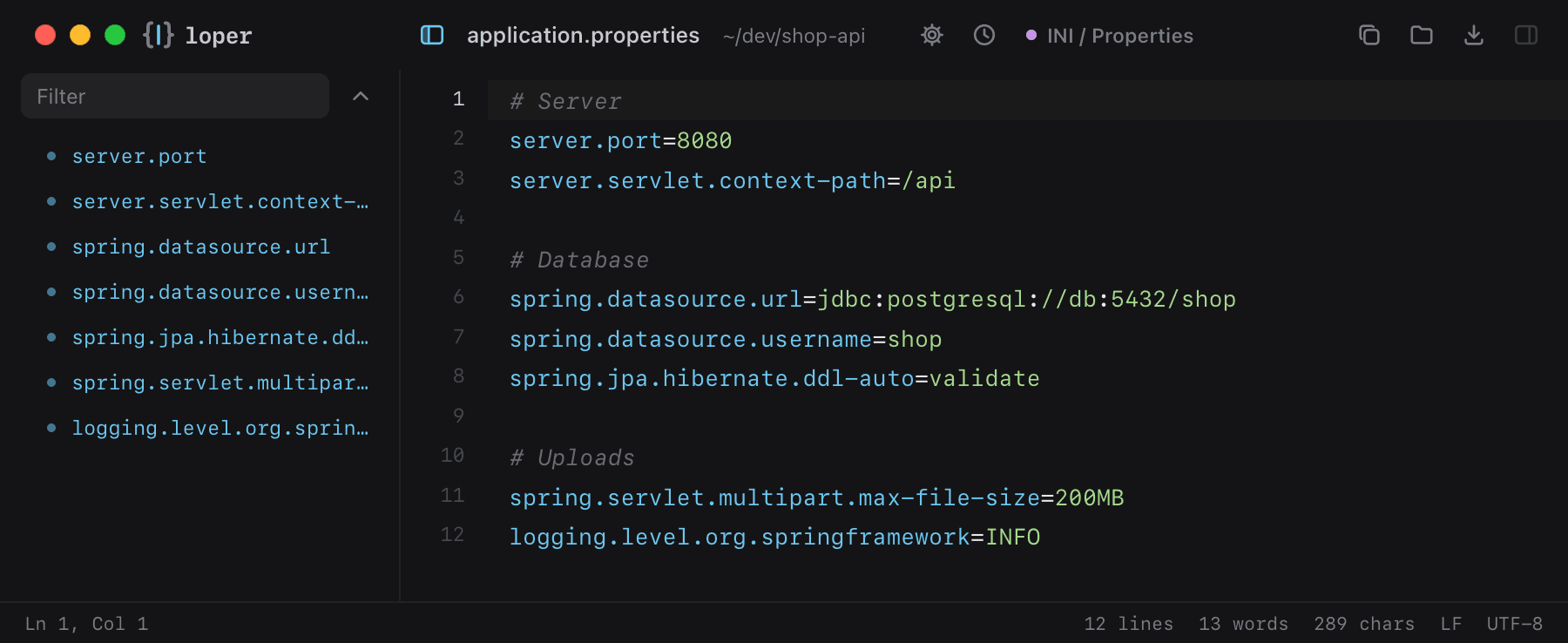Open history with the clock icon

click(x=984, y=35)
